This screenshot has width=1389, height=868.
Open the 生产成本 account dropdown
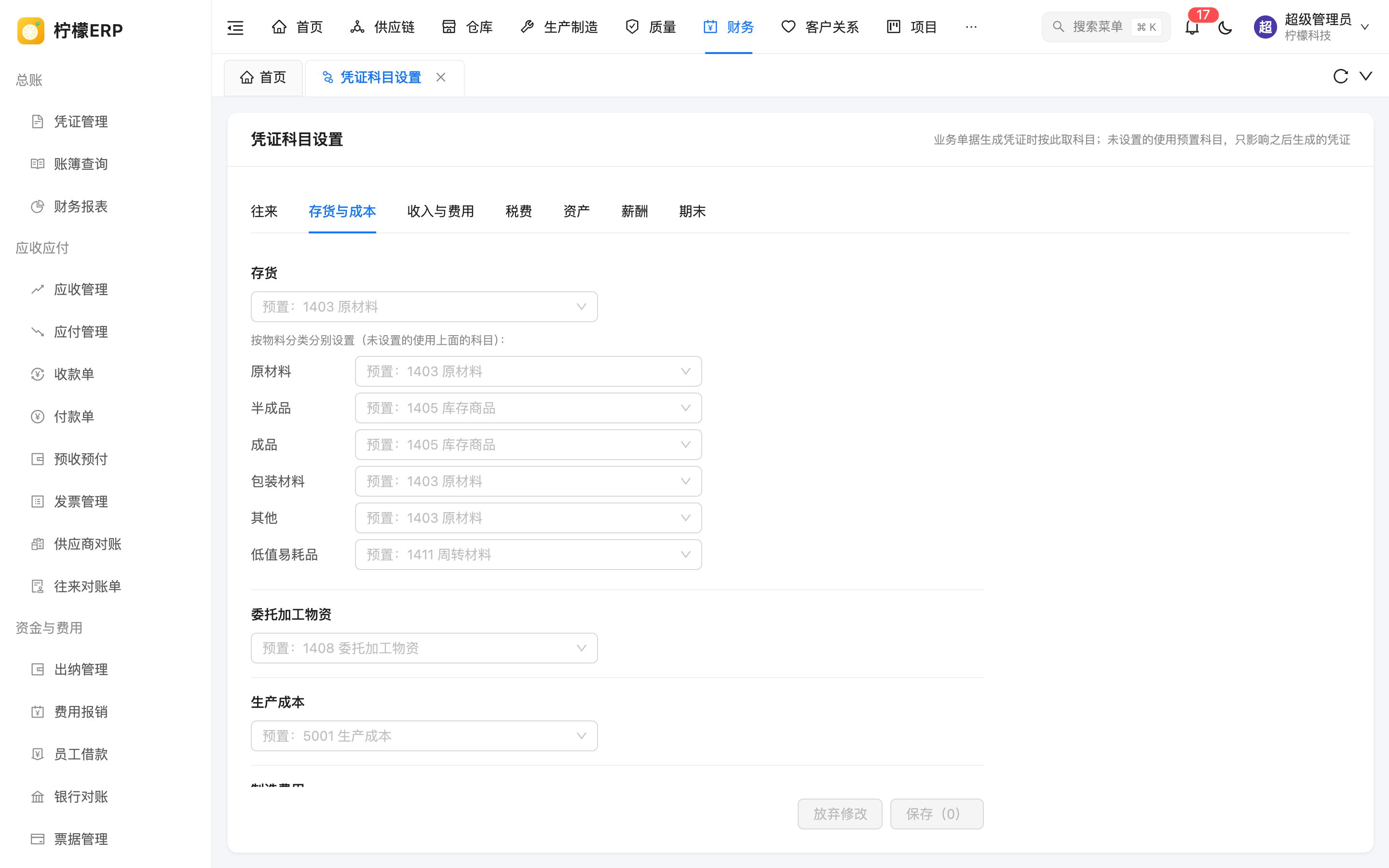424,736
